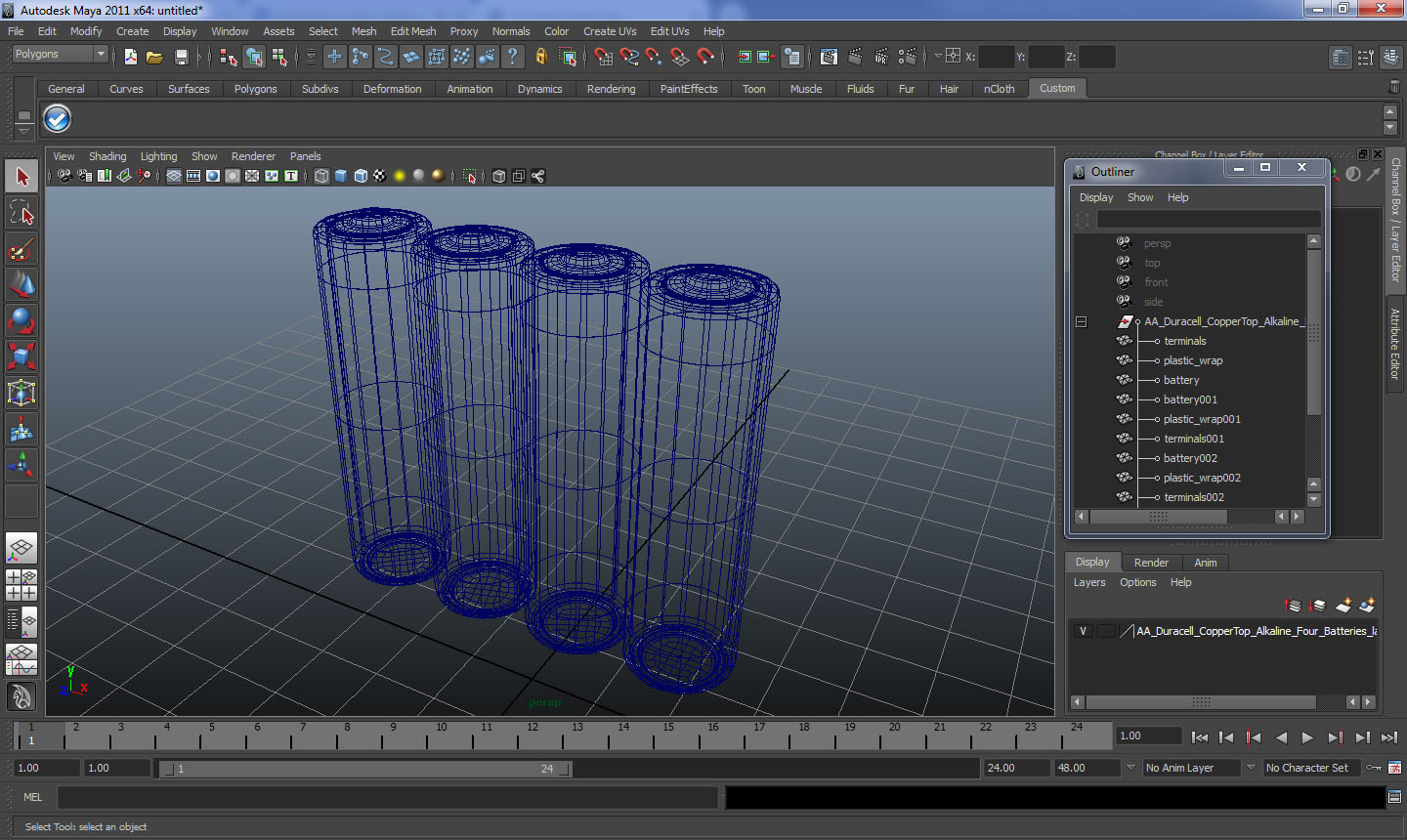Screen dimensions: 1407x840
Task: Choose the Soft Modification tool
Action: click(21, 429)
